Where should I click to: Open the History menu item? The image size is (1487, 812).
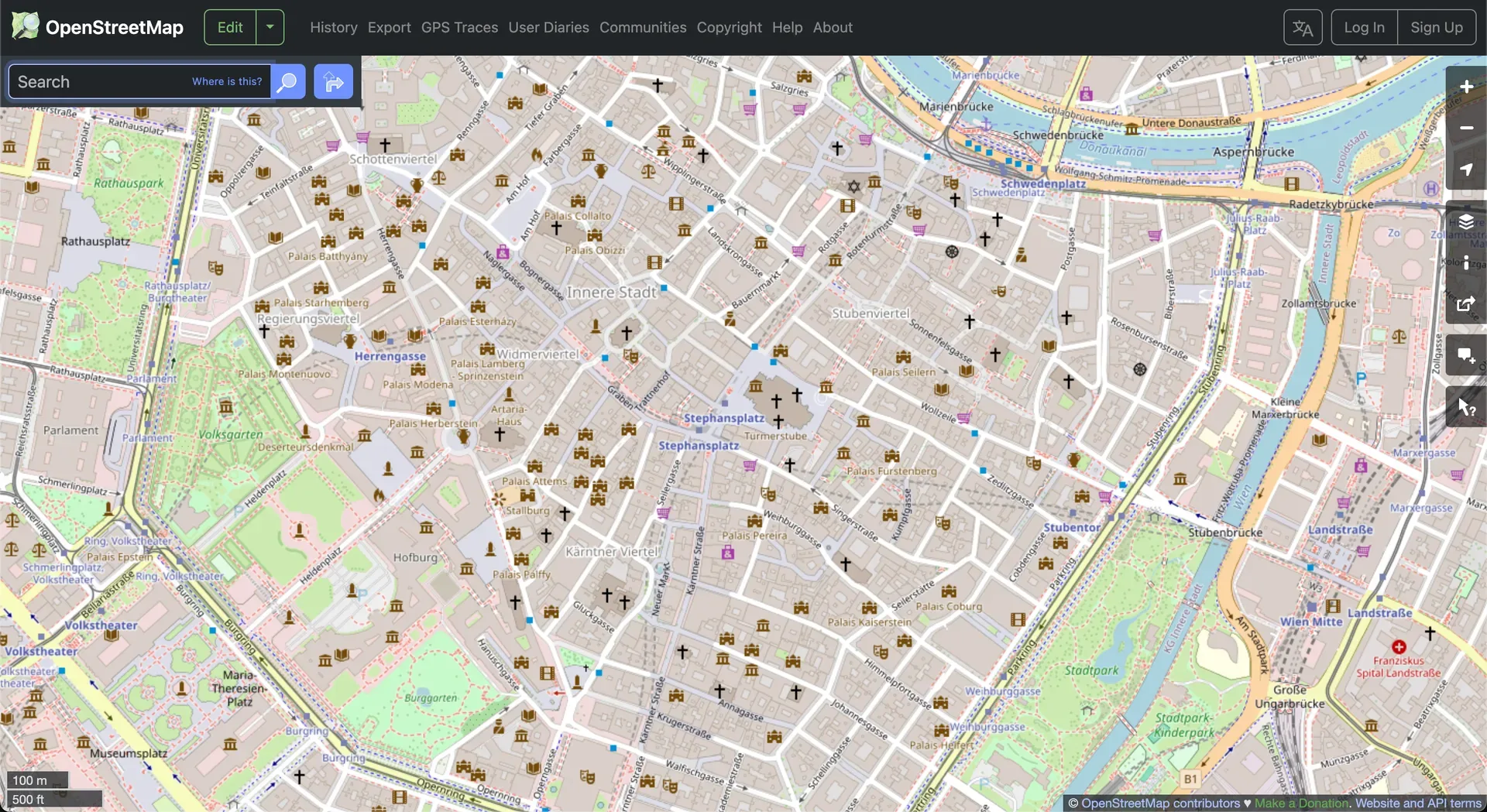[333, 27]
